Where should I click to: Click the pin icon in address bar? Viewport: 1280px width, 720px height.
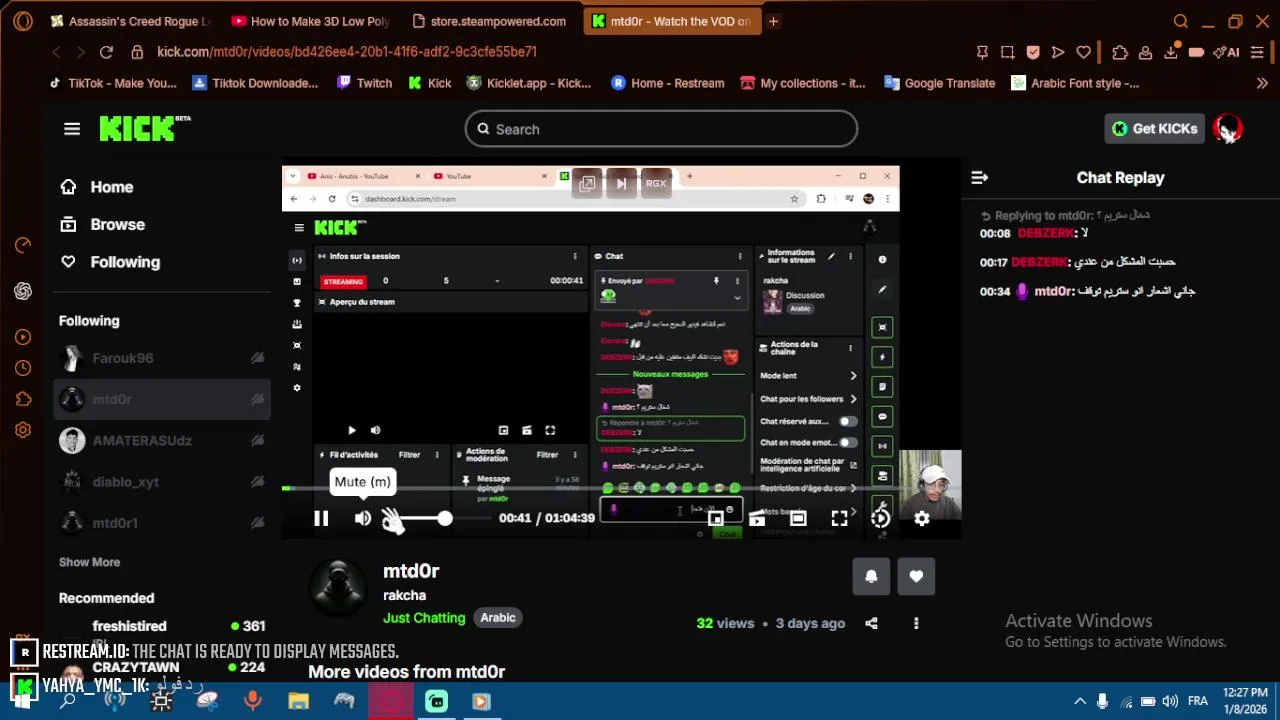(x=982, y=52)
